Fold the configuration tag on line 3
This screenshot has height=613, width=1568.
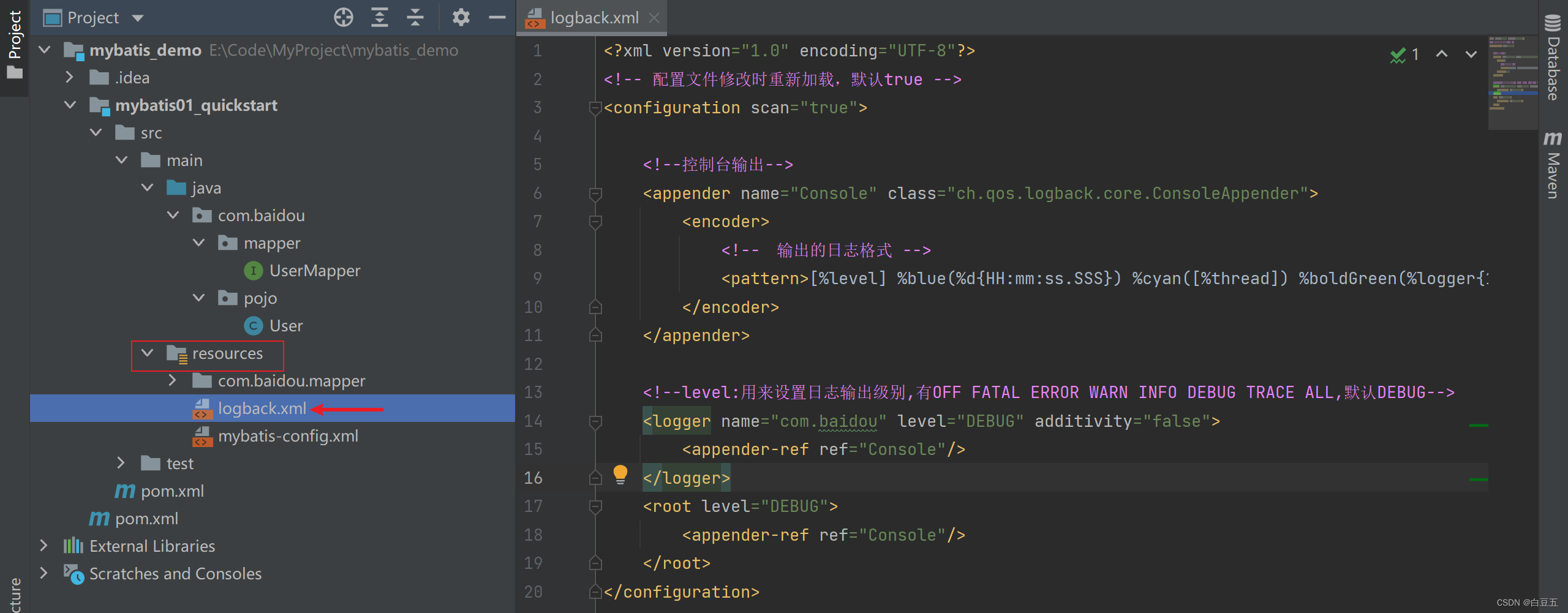(595, 108)
